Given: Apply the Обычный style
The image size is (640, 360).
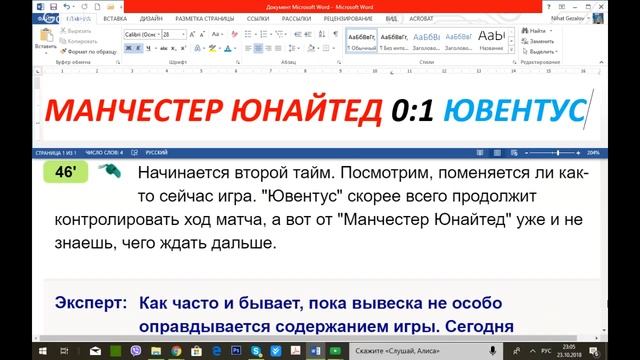Looking at the screenshot, I should coord(362,41).
